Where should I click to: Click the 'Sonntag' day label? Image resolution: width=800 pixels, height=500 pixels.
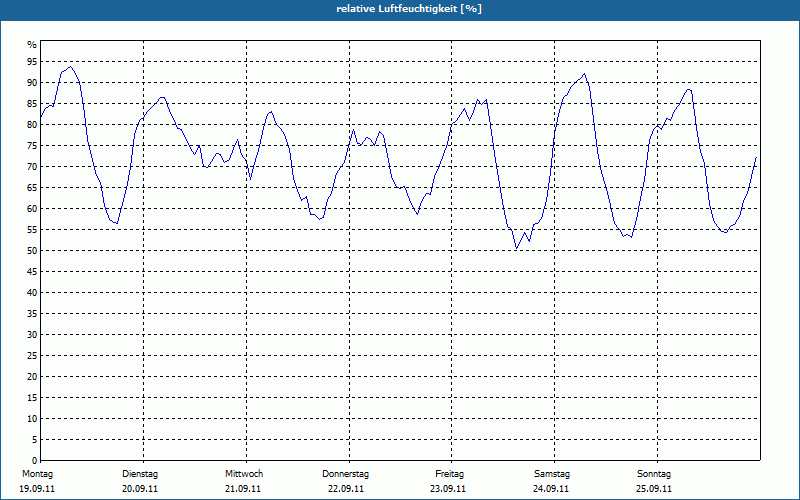point(654,474)
